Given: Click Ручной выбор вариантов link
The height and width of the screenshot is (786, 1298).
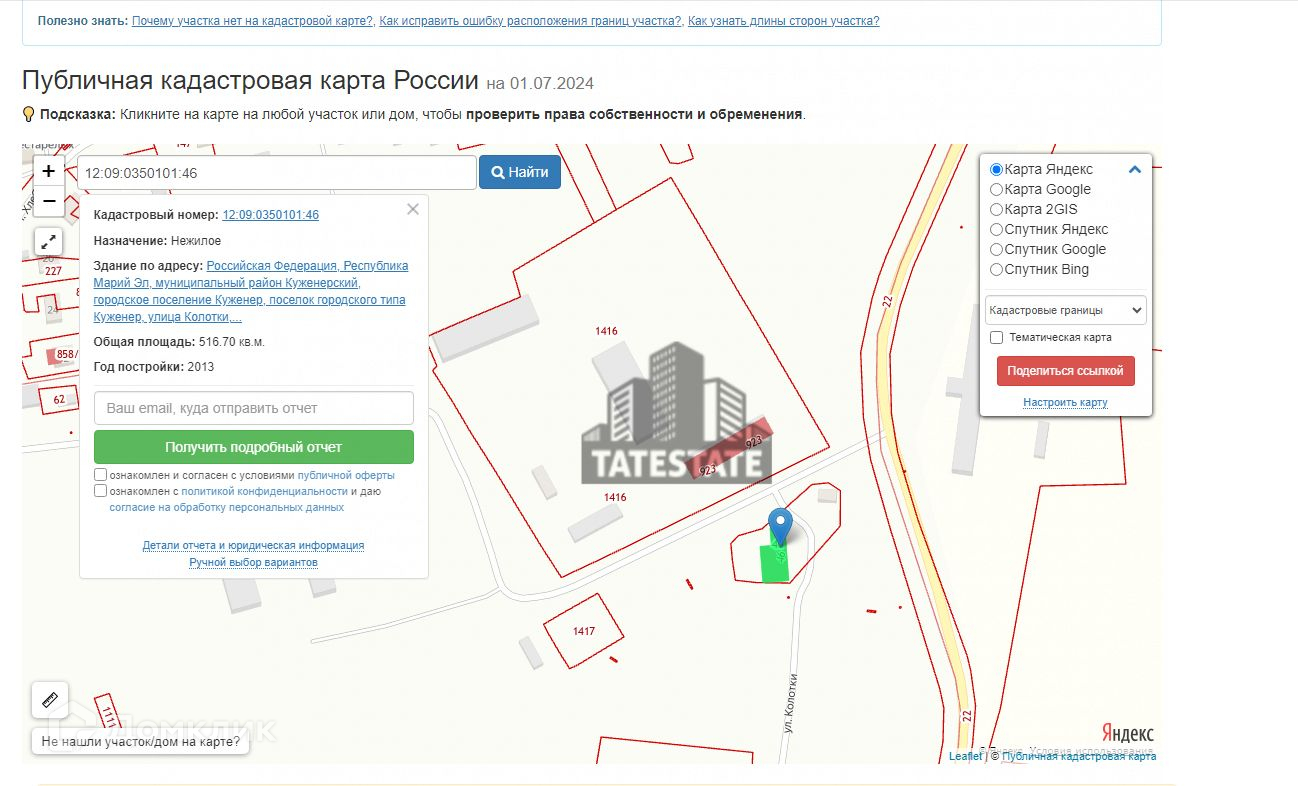Looking at the screenshot, I should [x=254, y=562].
